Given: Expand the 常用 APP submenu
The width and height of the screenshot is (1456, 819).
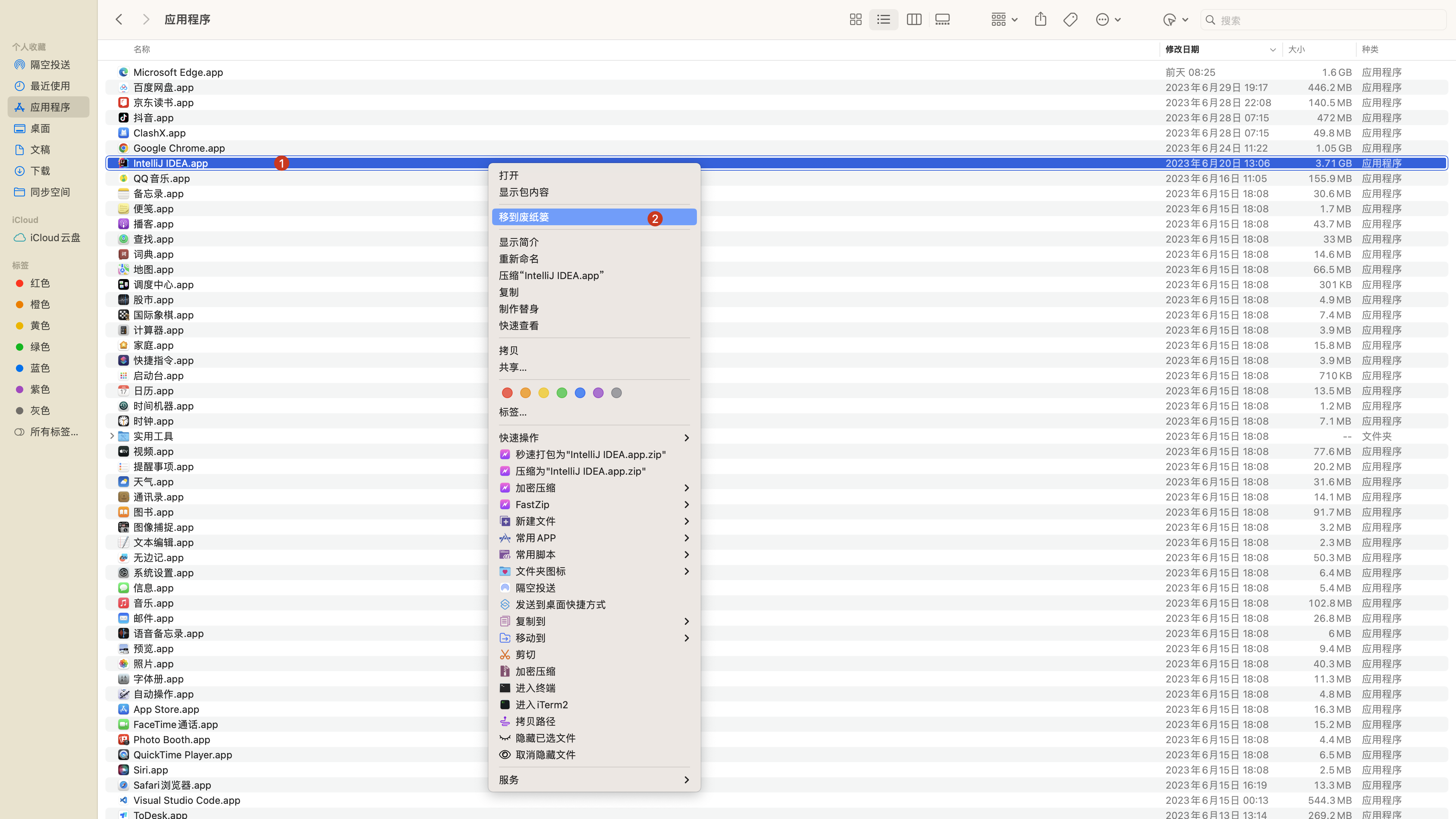Looking at the screenshot, I should (x=594, y=538).
